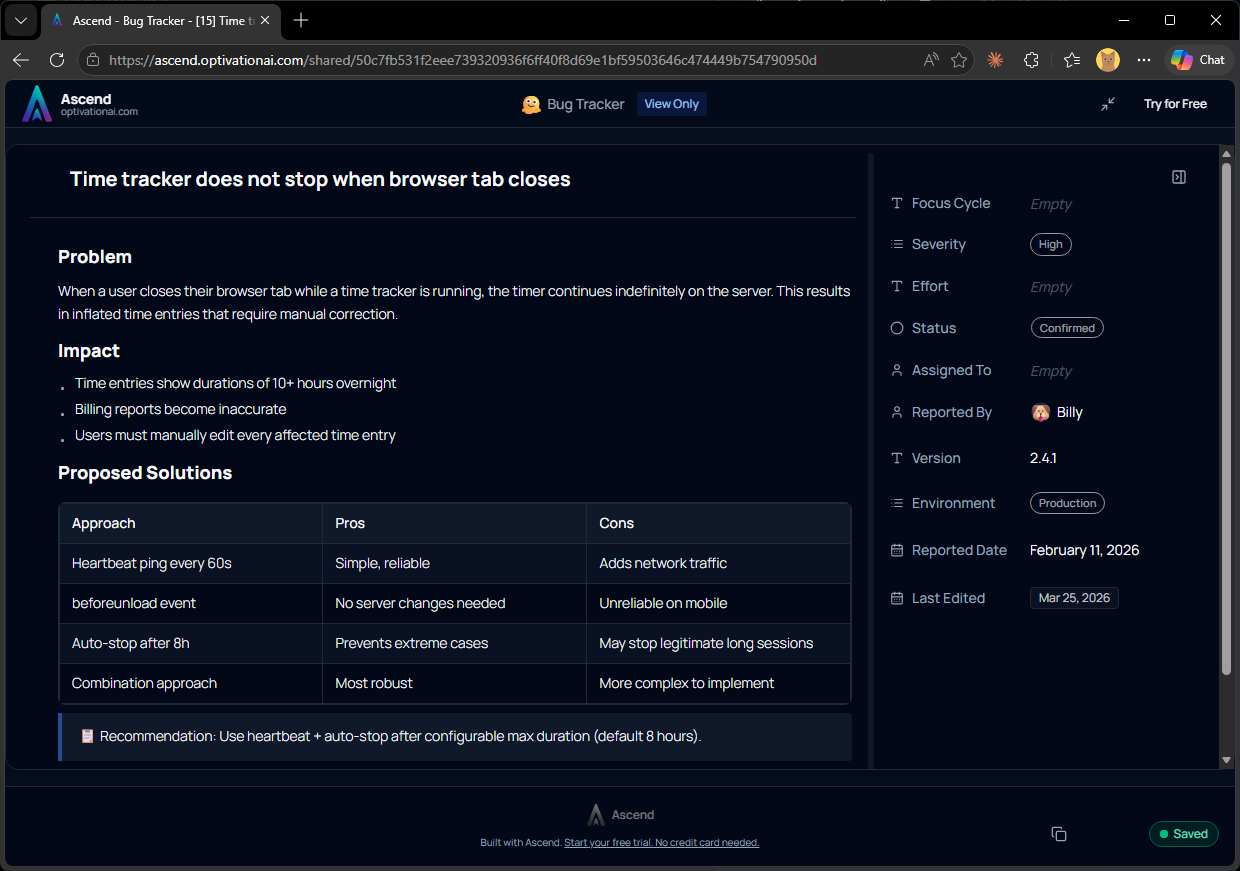Click the browser profile avatar
1240x871 pixels.
click(1108, 60)
